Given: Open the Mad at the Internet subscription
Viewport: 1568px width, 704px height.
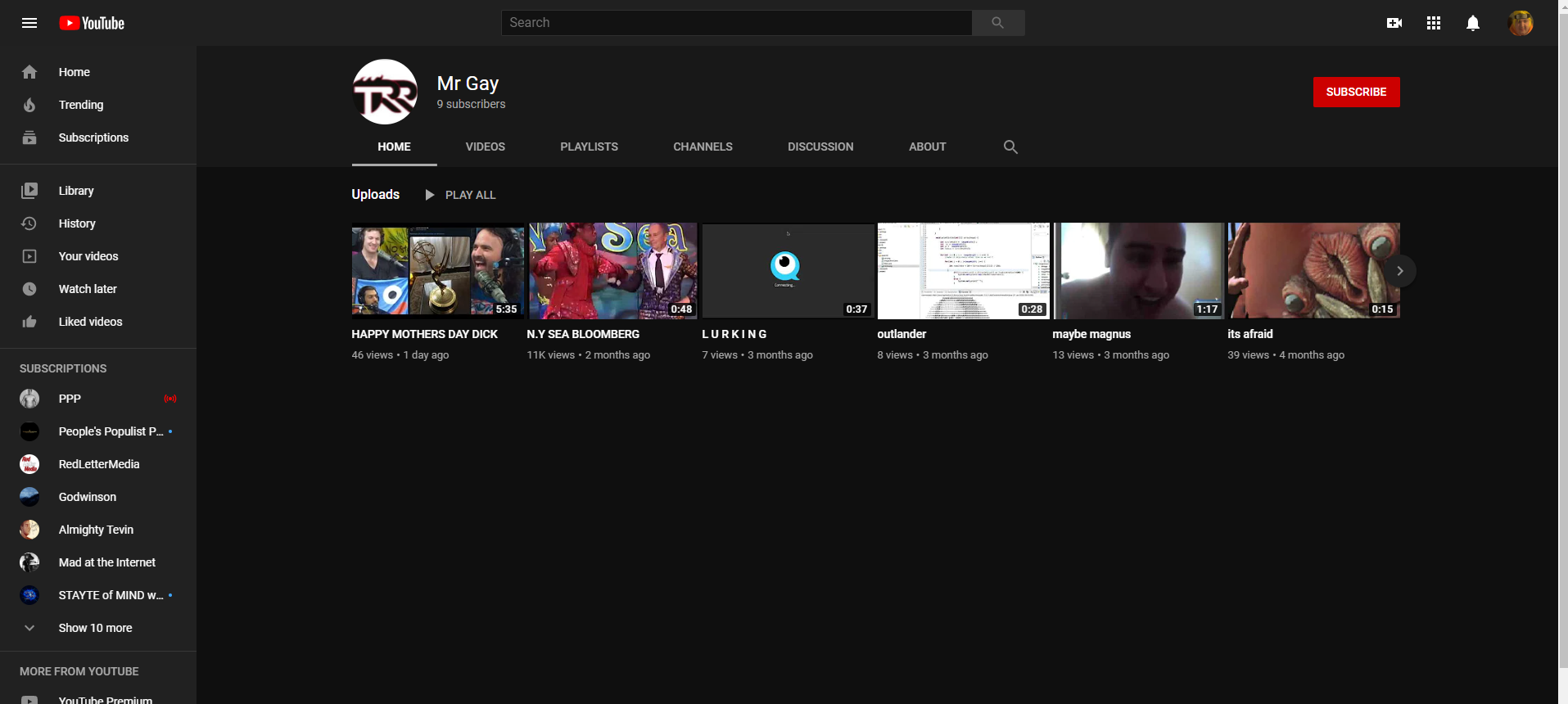Looking at the screenshot, I should pyautogui.click(x=98, y=562).
